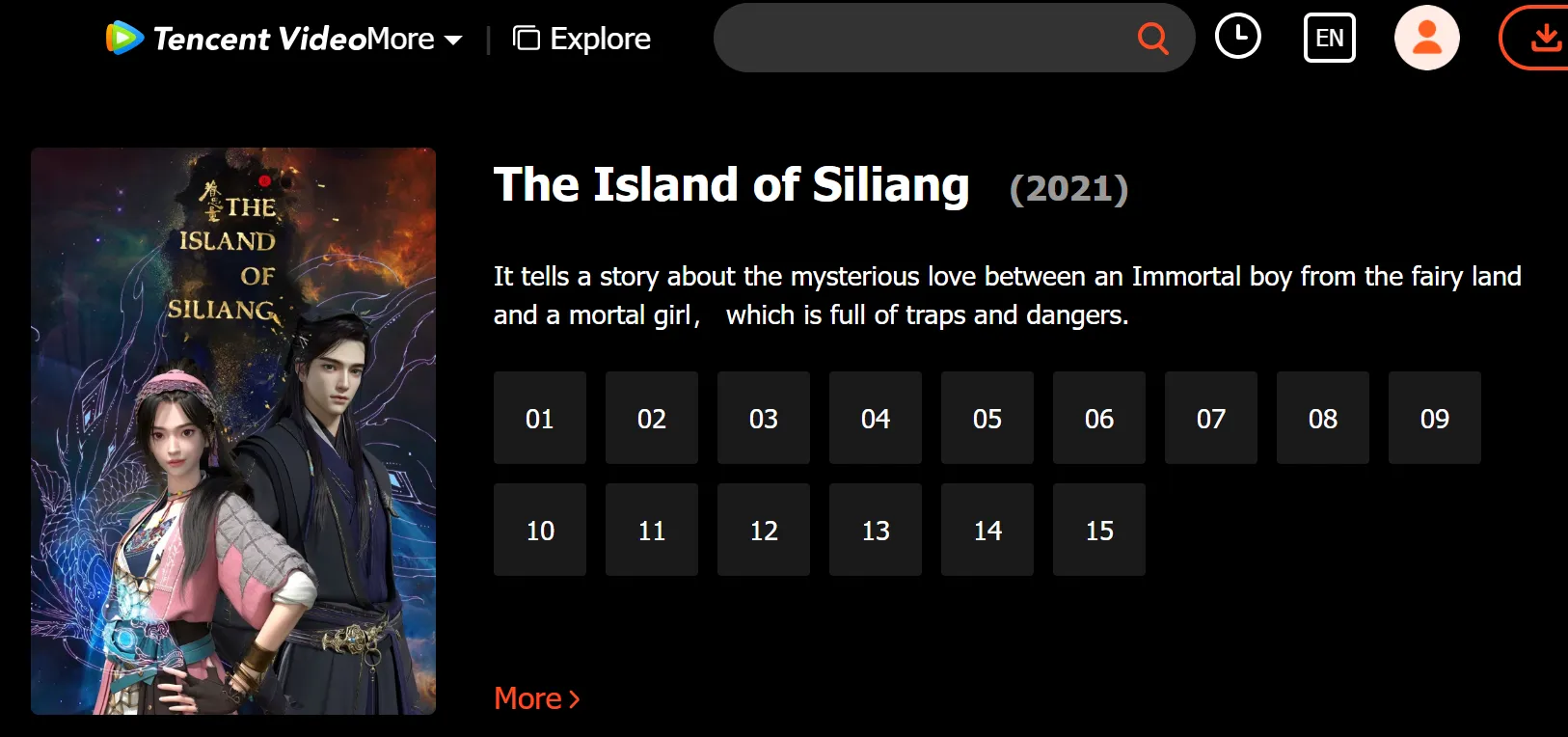Click the download app icon
1568x737 pixels.
click(1546, 38)
